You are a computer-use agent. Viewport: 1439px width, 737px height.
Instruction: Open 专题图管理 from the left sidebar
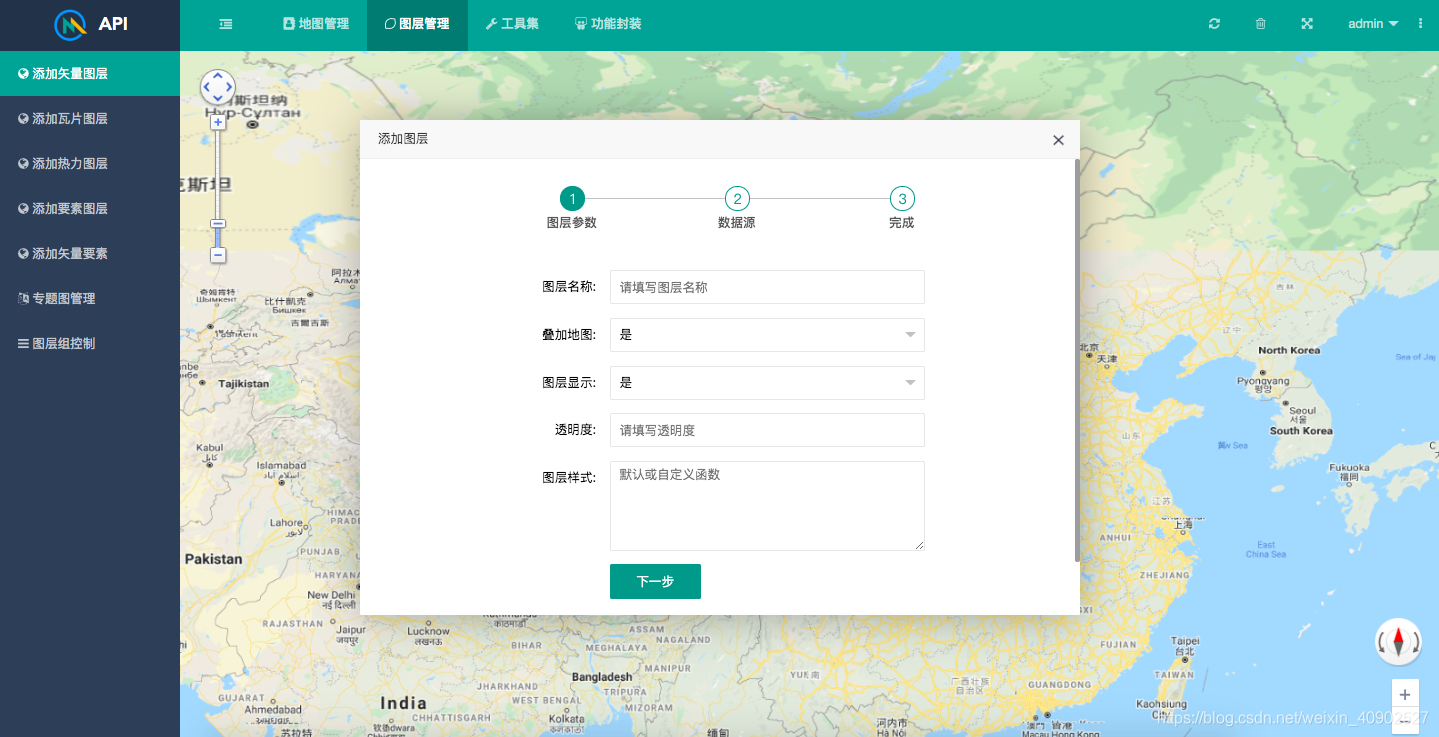(64, 297)
